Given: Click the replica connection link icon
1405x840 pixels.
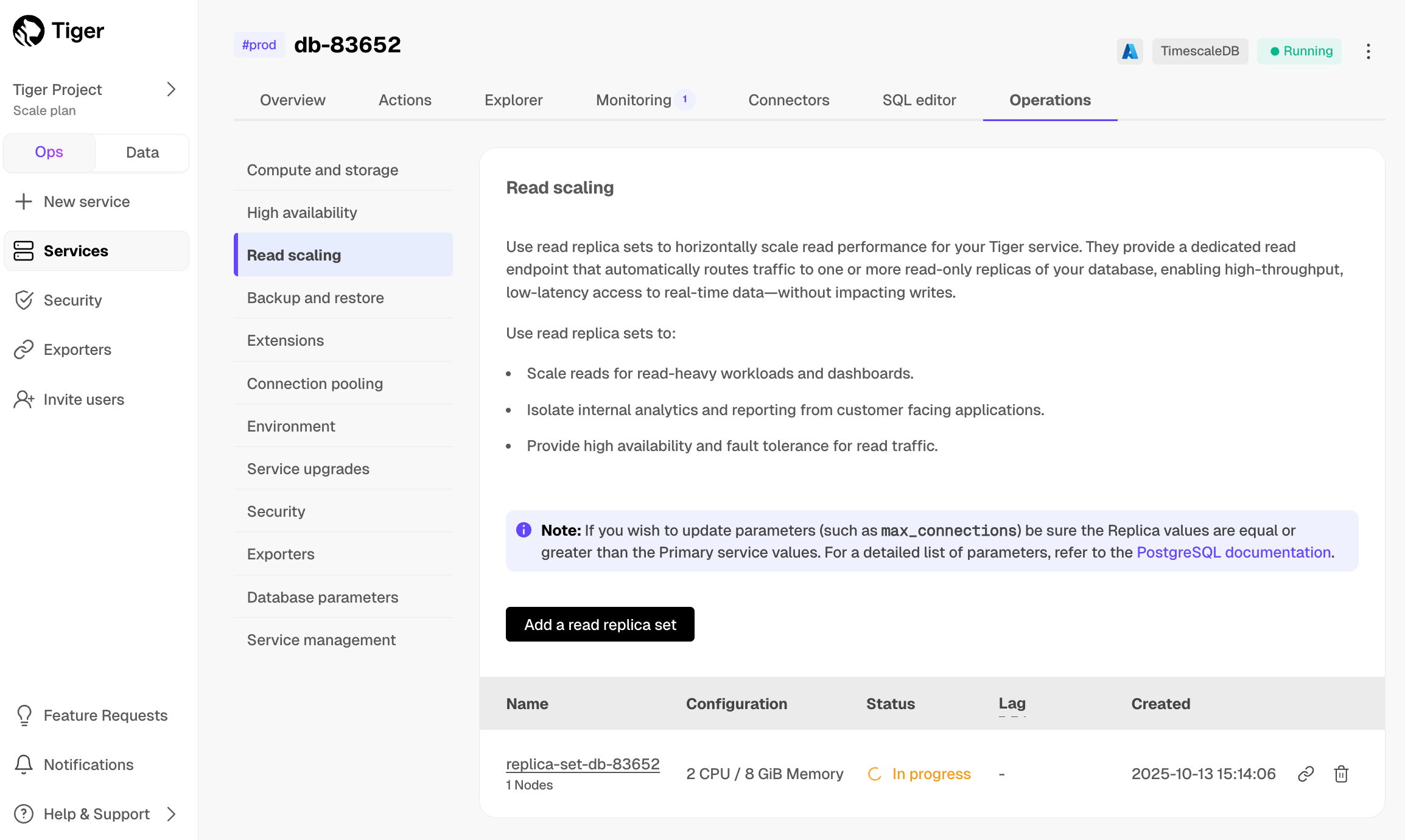Looking at the screenshot, I should (x=1306, y=774).
